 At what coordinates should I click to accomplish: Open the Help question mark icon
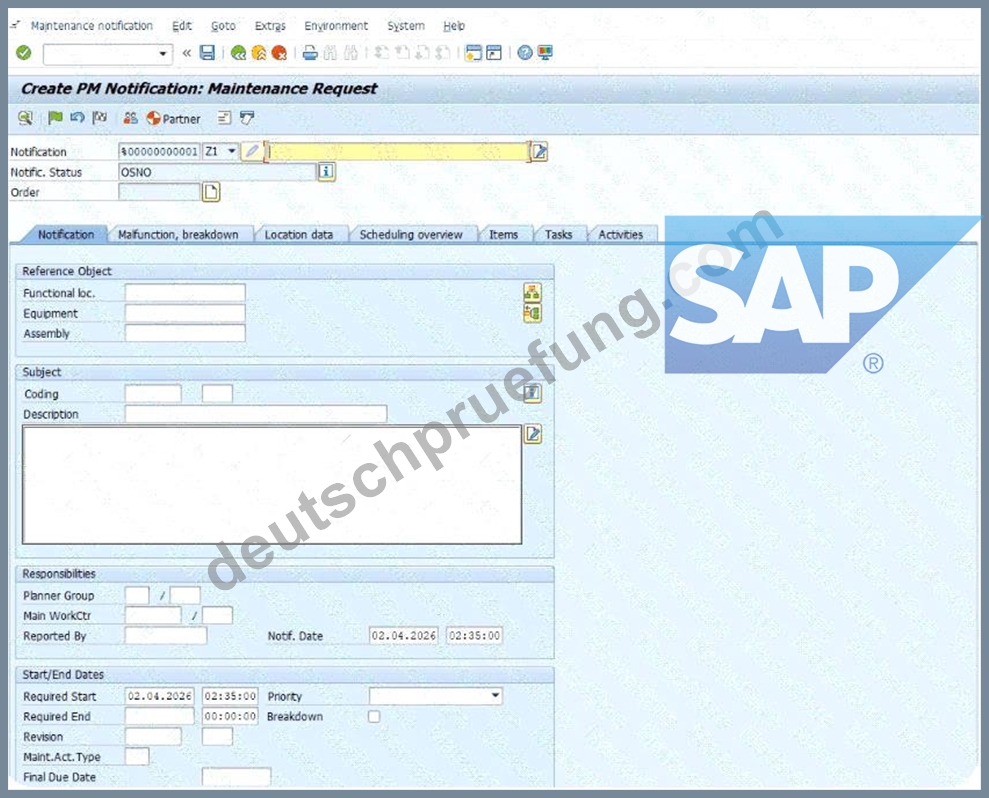pyautogui.click(x=525, y=53)
